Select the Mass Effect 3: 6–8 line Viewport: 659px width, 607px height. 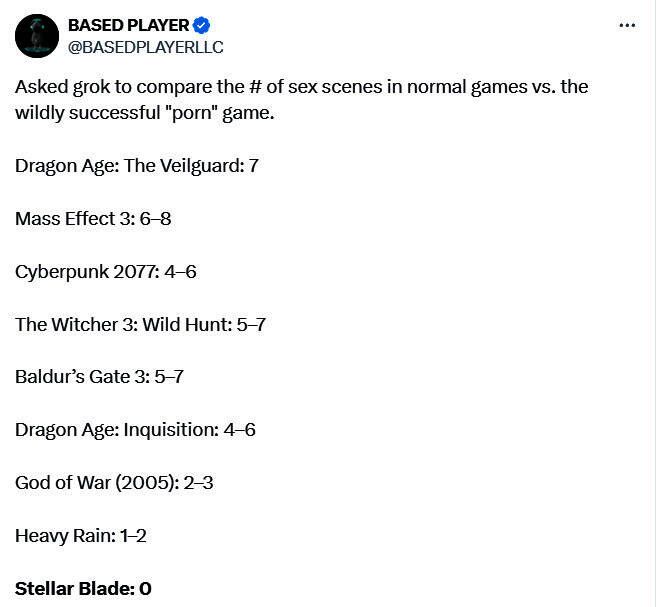(x=93, y=218)
